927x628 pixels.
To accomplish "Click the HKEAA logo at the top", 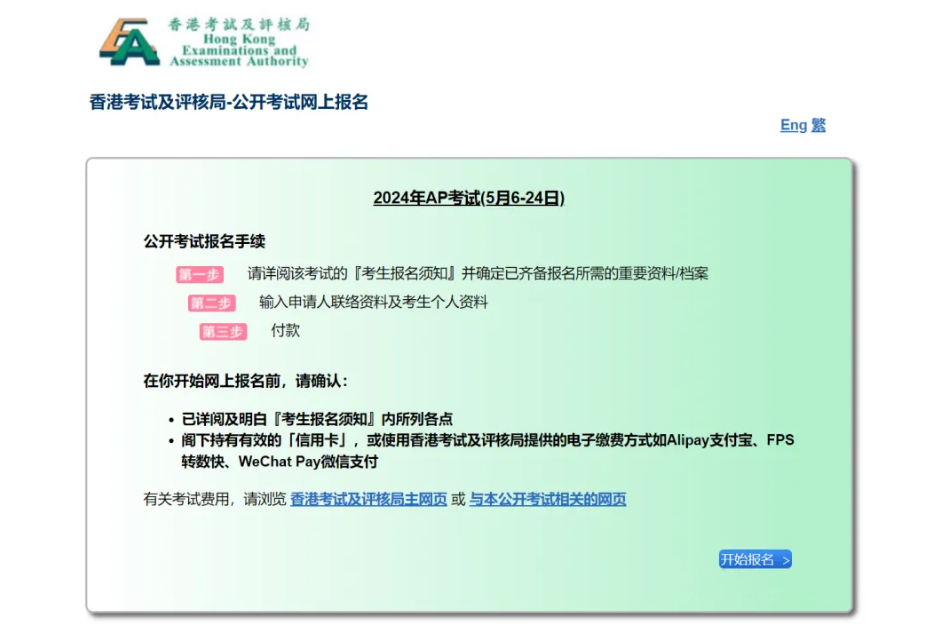I will pyautogui.click(x=205, y=42).
